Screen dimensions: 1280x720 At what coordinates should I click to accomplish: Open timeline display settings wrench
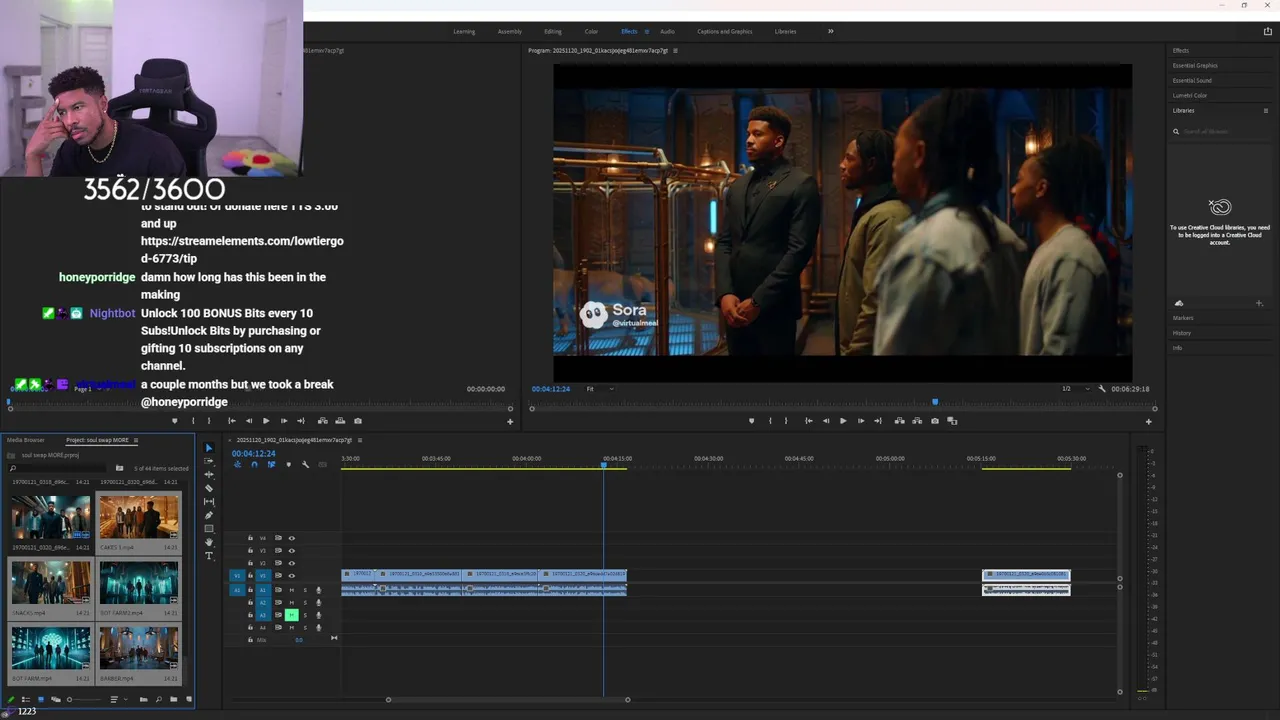pos(305,464)
